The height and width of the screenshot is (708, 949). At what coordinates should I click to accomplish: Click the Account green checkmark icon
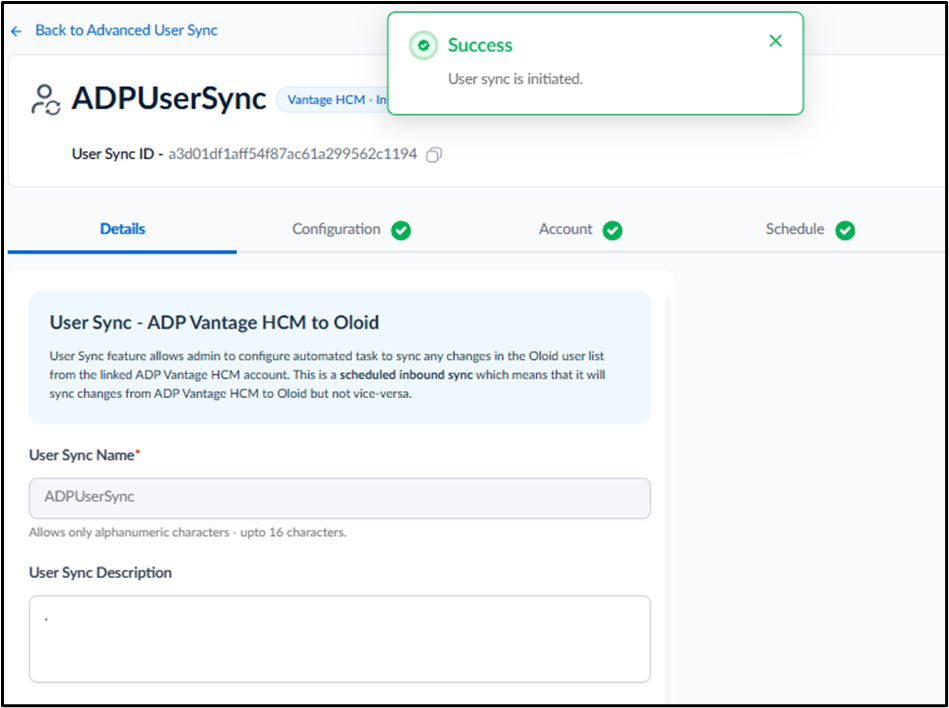[612, 231]
